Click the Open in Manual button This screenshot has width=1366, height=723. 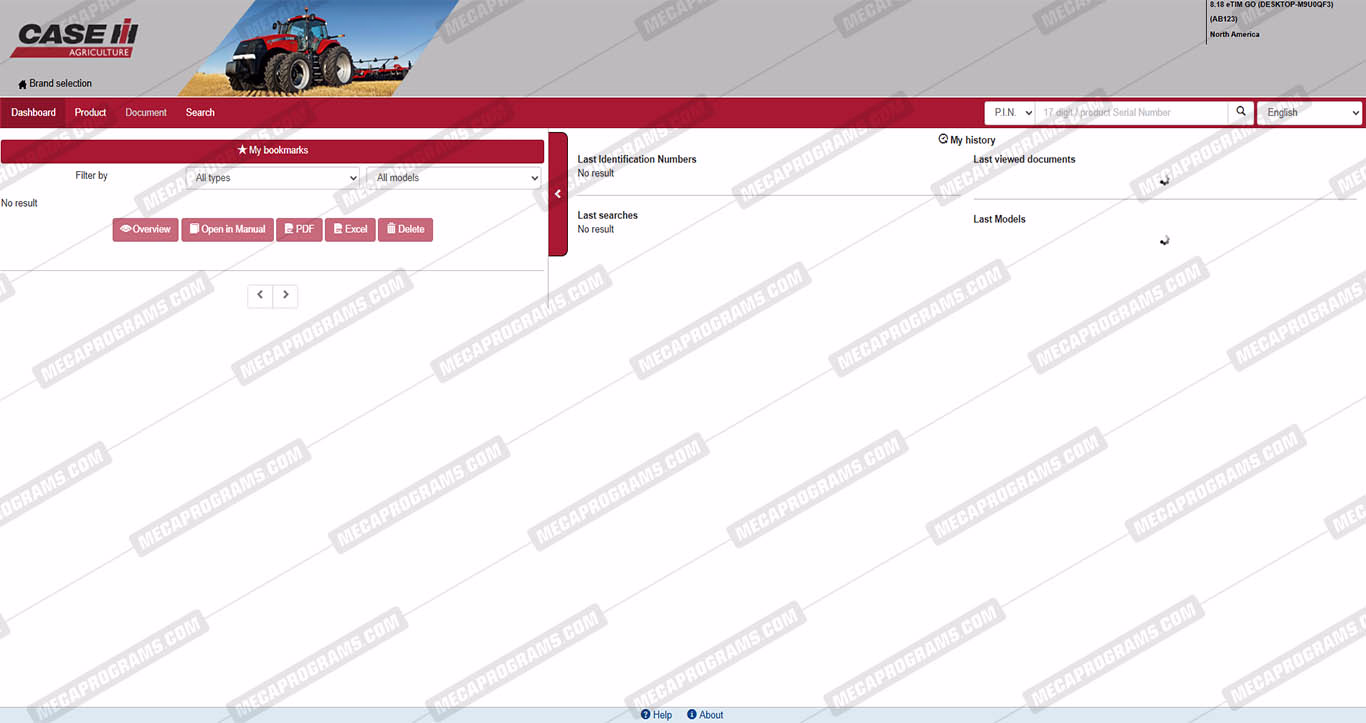pos(227,229)
